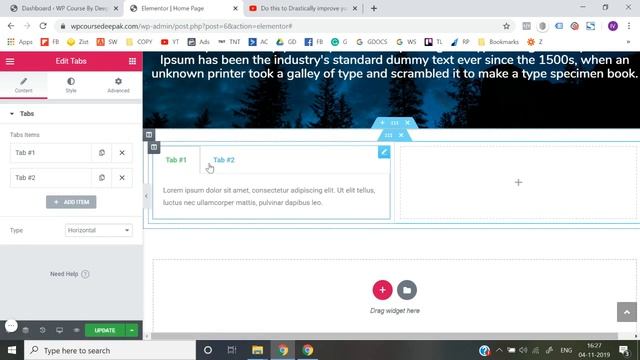This screenshot has height=360, width=640.
Task: Click the ADD ITEM button
Action: pos(71,202)
